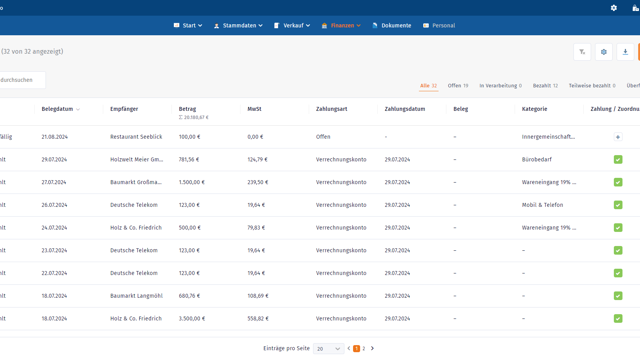Switch to the Bezahlt 12 tab
Viewport: 640px width, 360px height.
point(545,86)
